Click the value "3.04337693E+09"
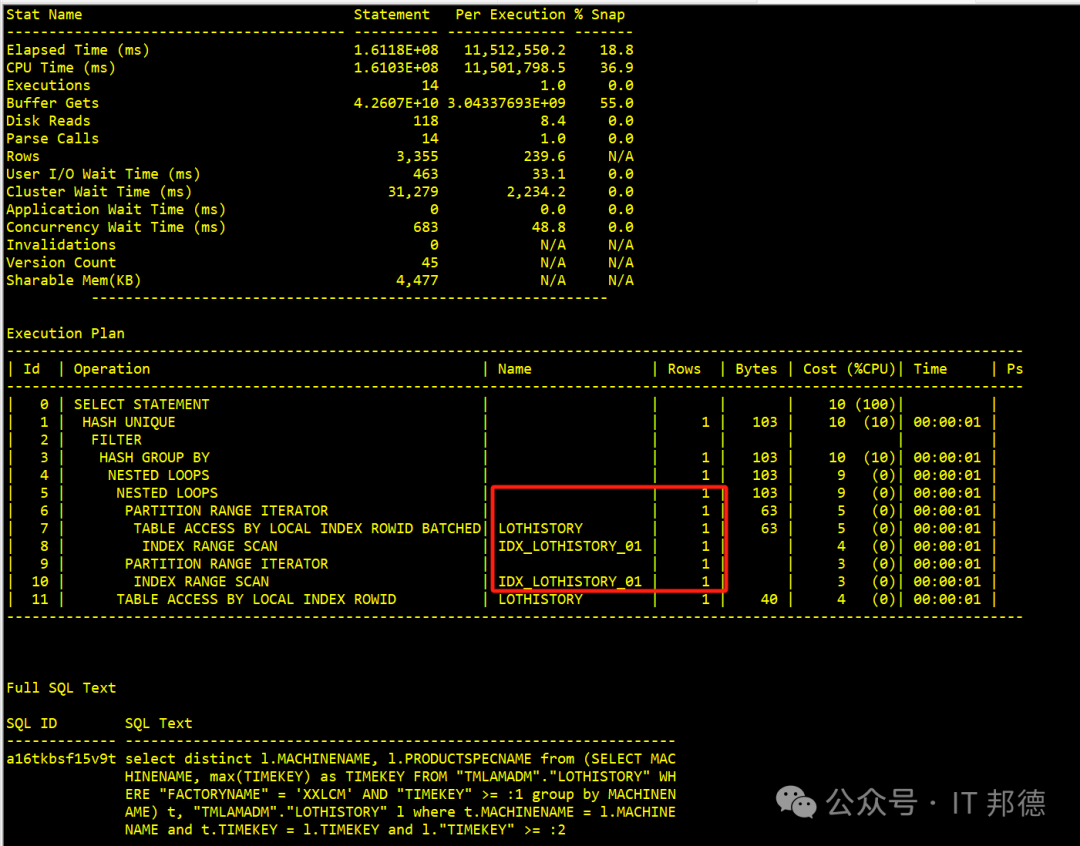Image resolution: width=1080 pixels, height=846 pixels. point(506,103)
